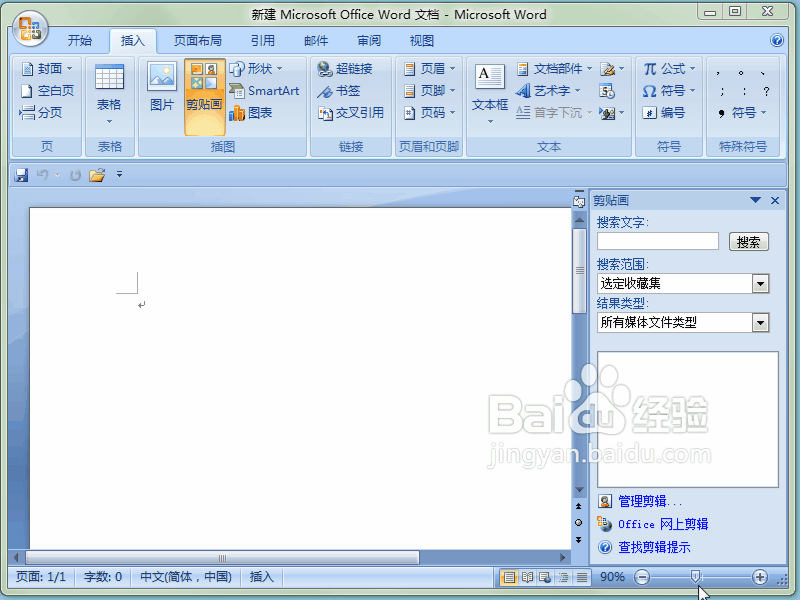Insert a blank page (空白页)
This screenshot has height=600, width=800.
(x=47, y=91)
